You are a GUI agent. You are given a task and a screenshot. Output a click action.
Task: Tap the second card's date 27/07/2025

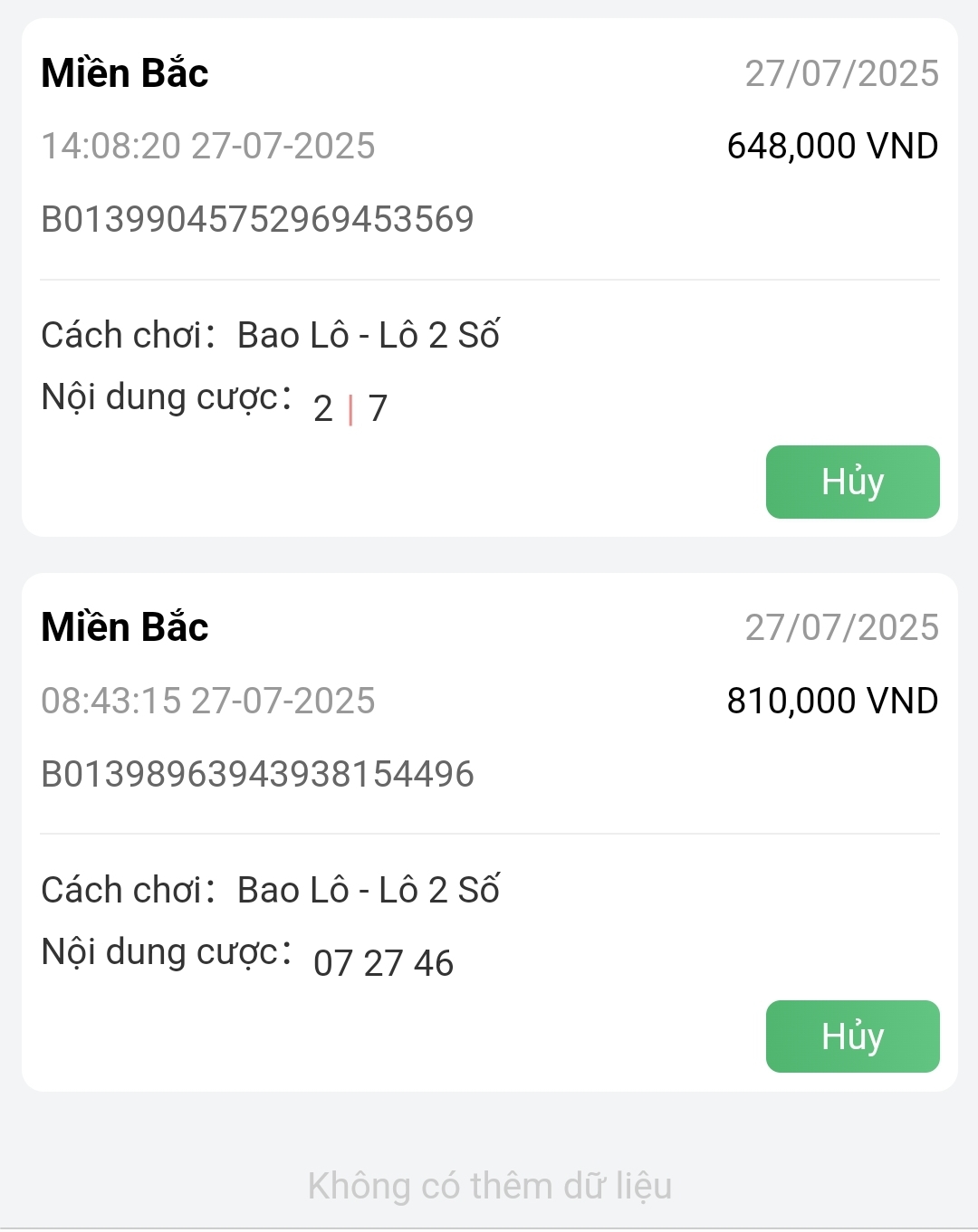point(841,627)
